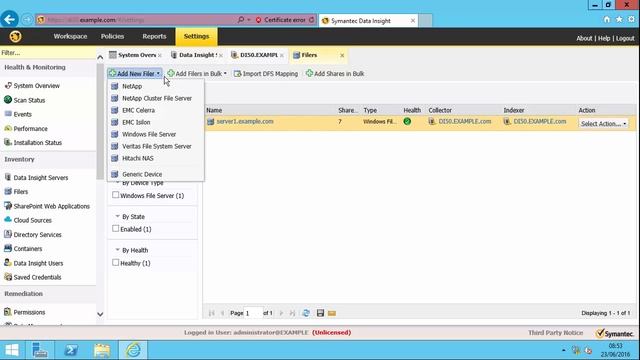Click the Logout link
This screenshot has height=360, width=640.
[625, 38]
